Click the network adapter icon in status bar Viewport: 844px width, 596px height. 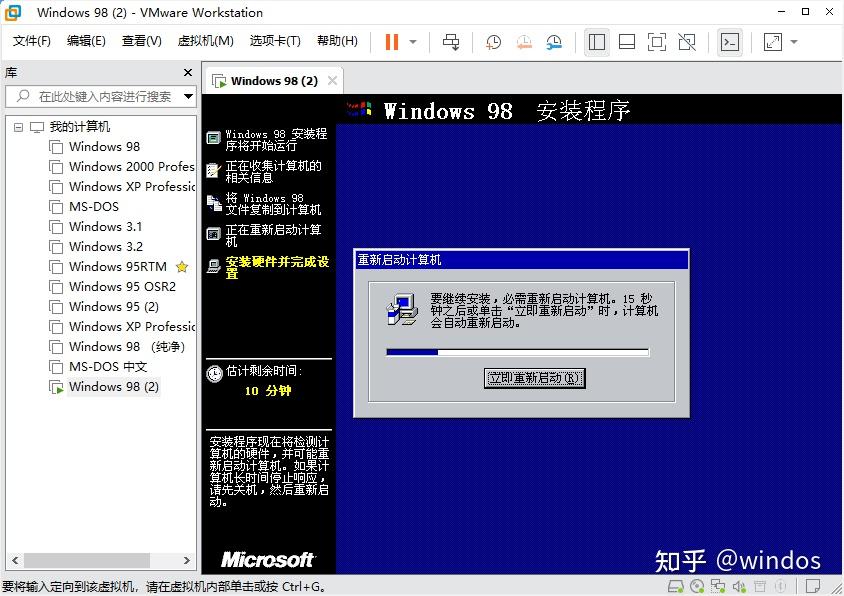(x=717, y=586)
